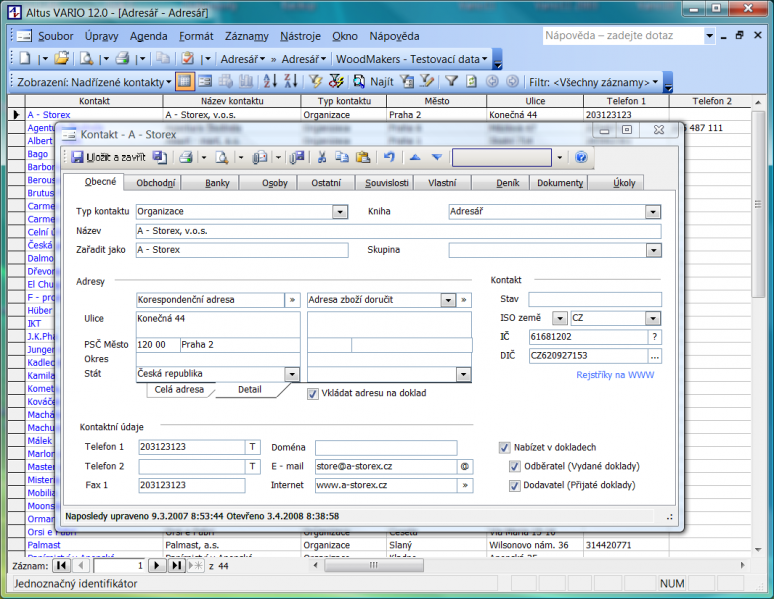The image size is (774, 599).
Task: Open the Záznamy menu
Action: tap(247, 36)
